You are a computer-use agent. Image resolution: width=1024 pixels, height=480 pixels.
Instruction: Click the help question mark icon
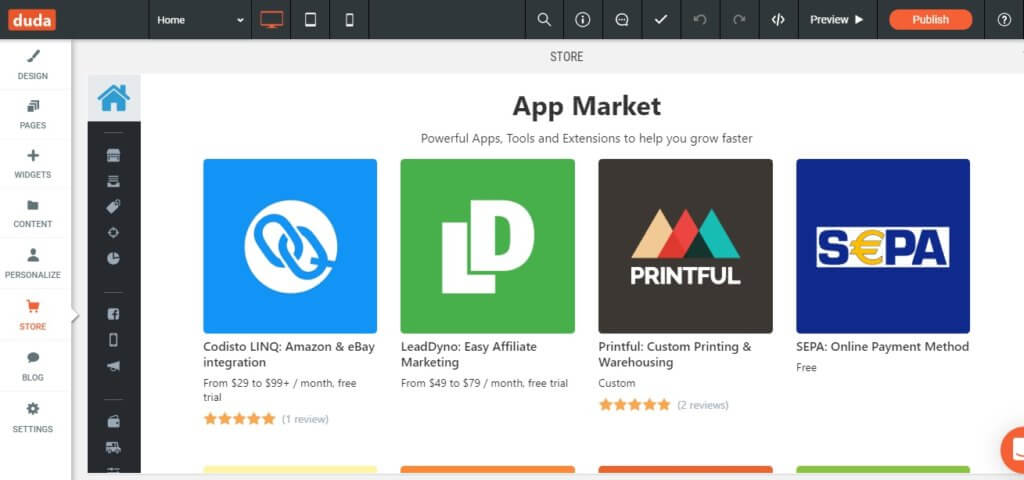(1004, 19)
